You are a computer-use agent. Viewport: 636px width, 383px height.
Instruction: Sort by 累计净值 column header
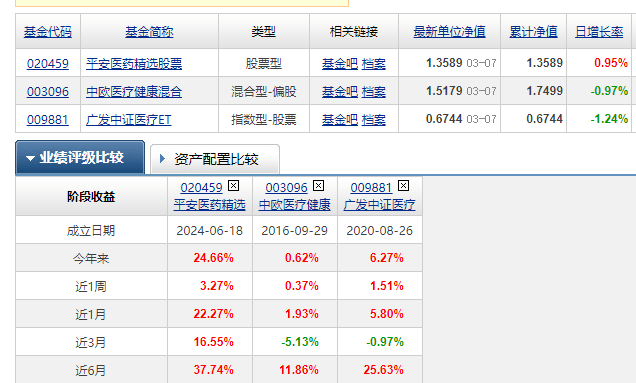533,32
